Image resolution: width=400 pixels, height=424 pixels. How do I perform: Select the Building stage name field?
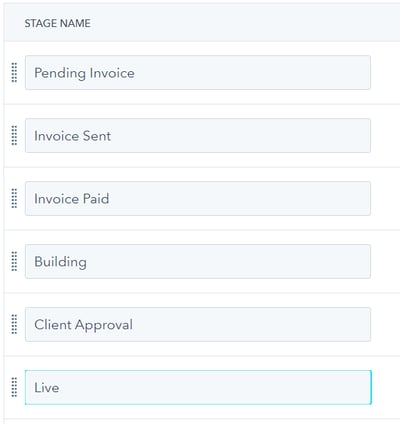[198, 262]
